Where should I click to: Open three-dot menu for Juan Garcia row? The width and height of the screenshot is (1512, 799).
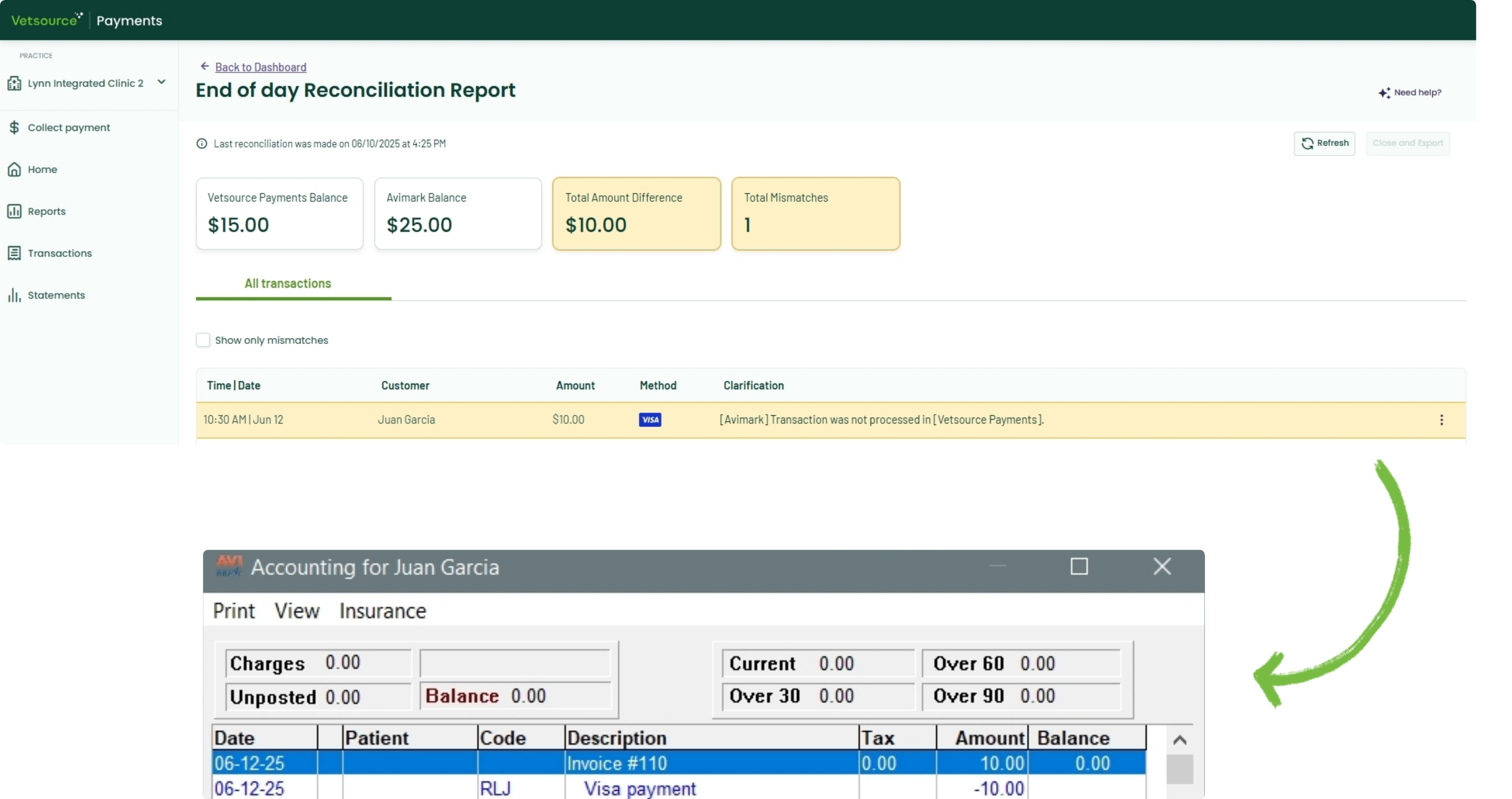click(x=1441, y=420)
